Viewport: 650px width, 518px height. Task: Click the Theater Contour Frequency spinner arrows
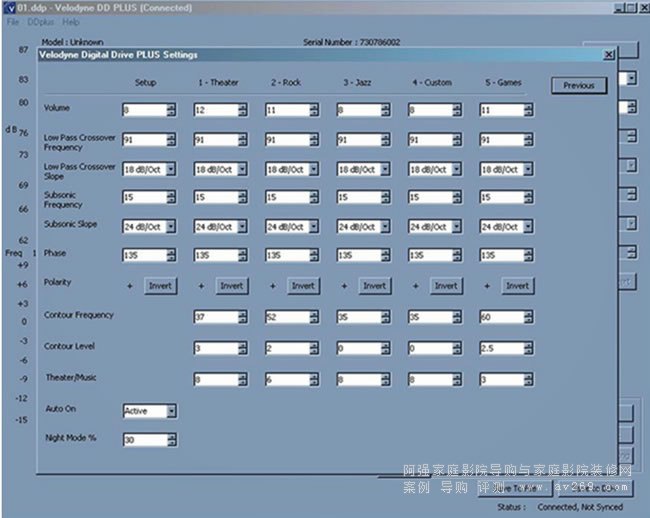click(243, 318)
